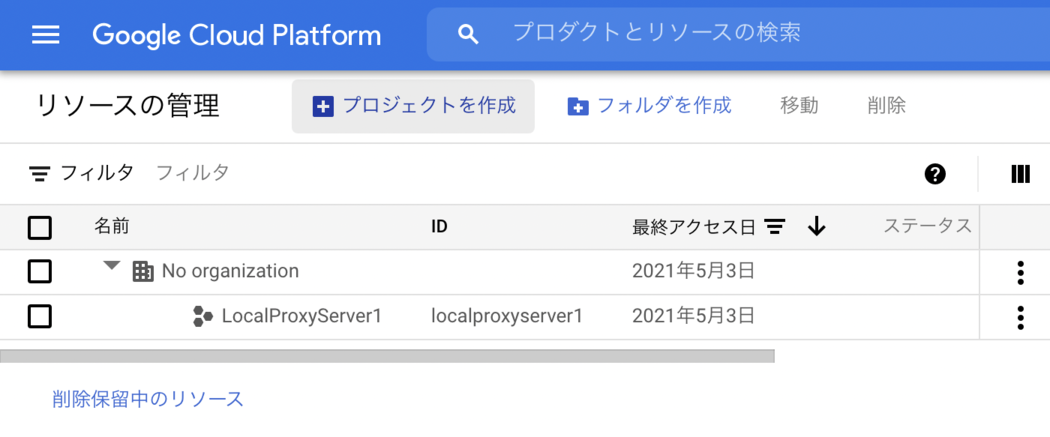The width and height of the screenshot is (1050, 437).
Task: Open actions menu for No organization row
Action: 1020,272
